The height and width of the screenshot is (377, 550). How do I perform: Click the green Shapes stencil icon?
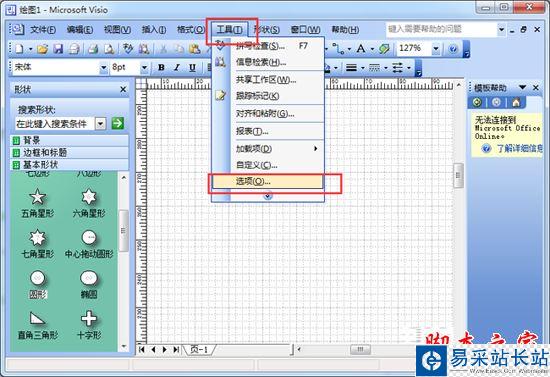[x=384, y=49]
